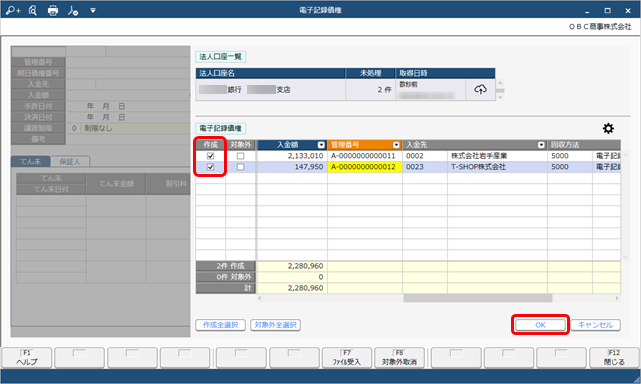
Task: Click the 作成 column header
Action: tap(211, 145)
